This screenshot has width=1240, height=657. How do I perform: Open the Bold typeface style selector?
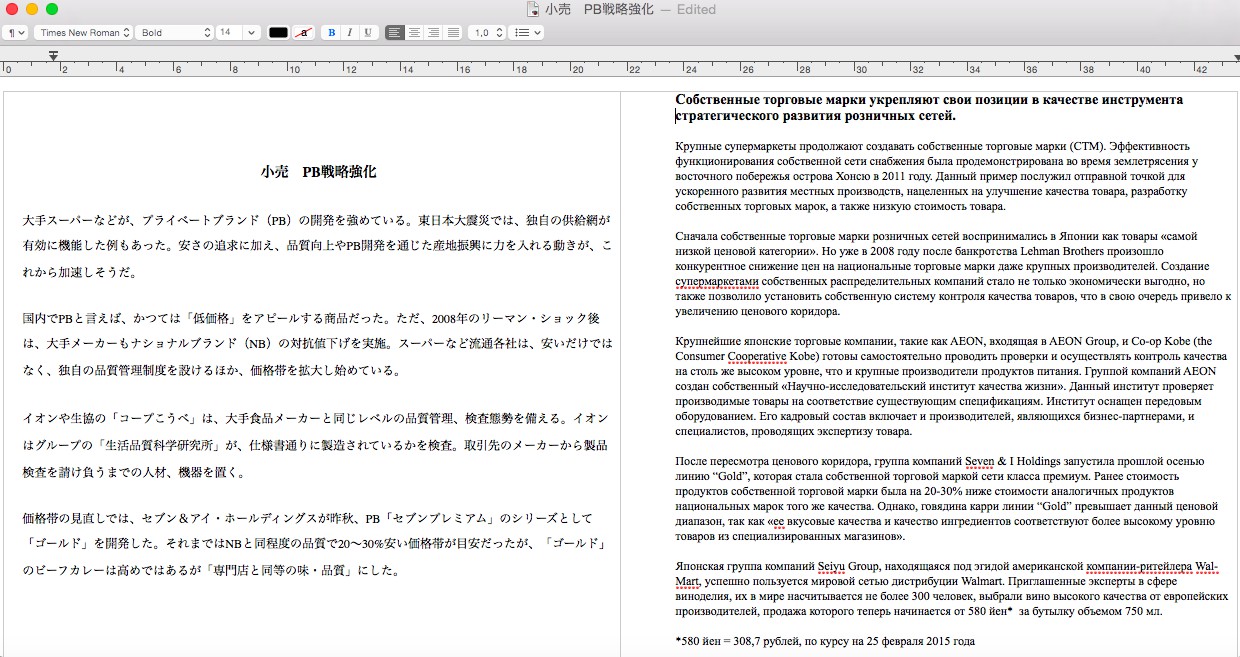pyautogui.click(x=174, y=32)
